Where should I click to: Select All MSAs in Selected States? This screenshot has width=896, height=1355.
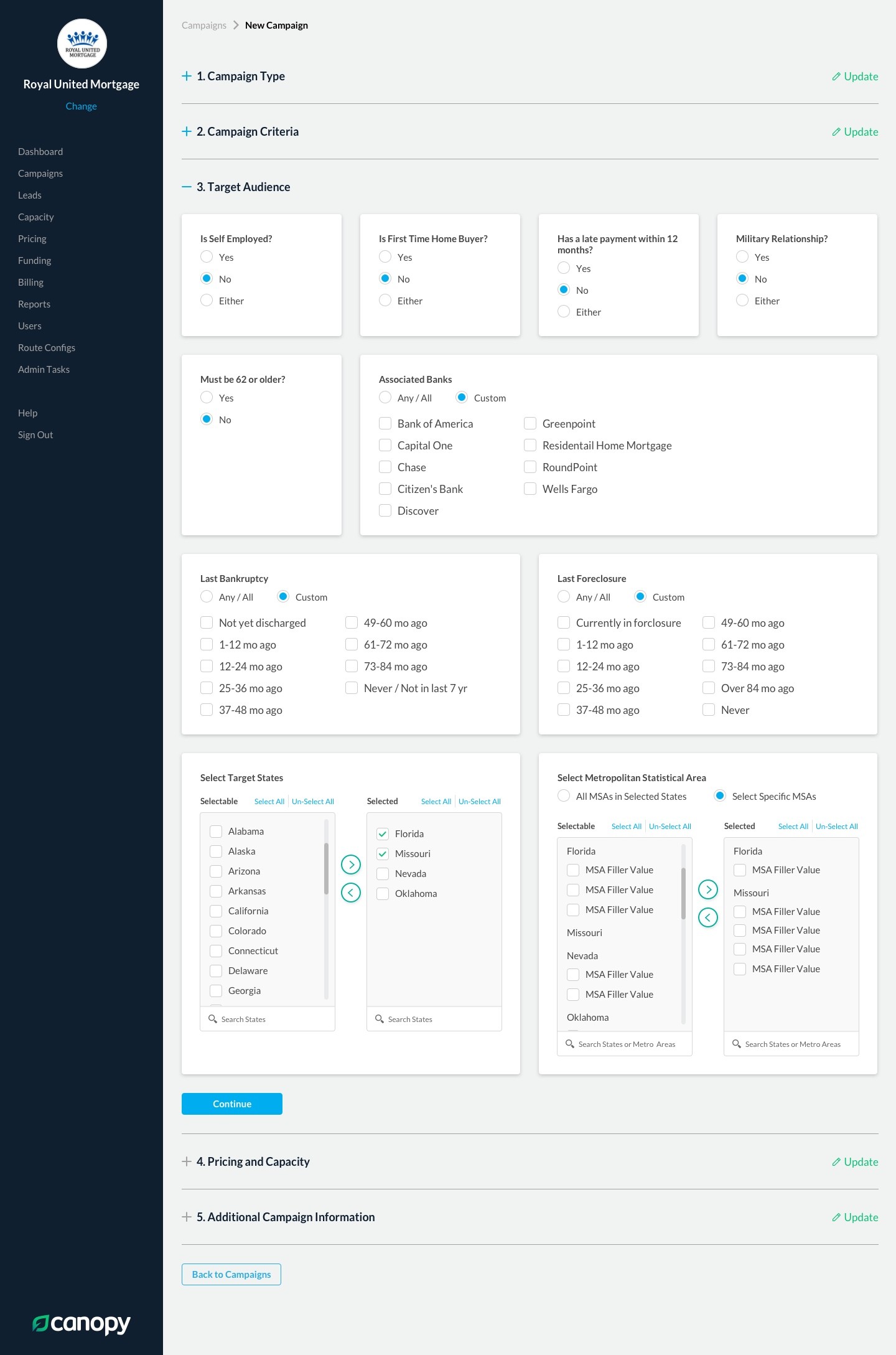pyautogui.click(x=564, y=795)
